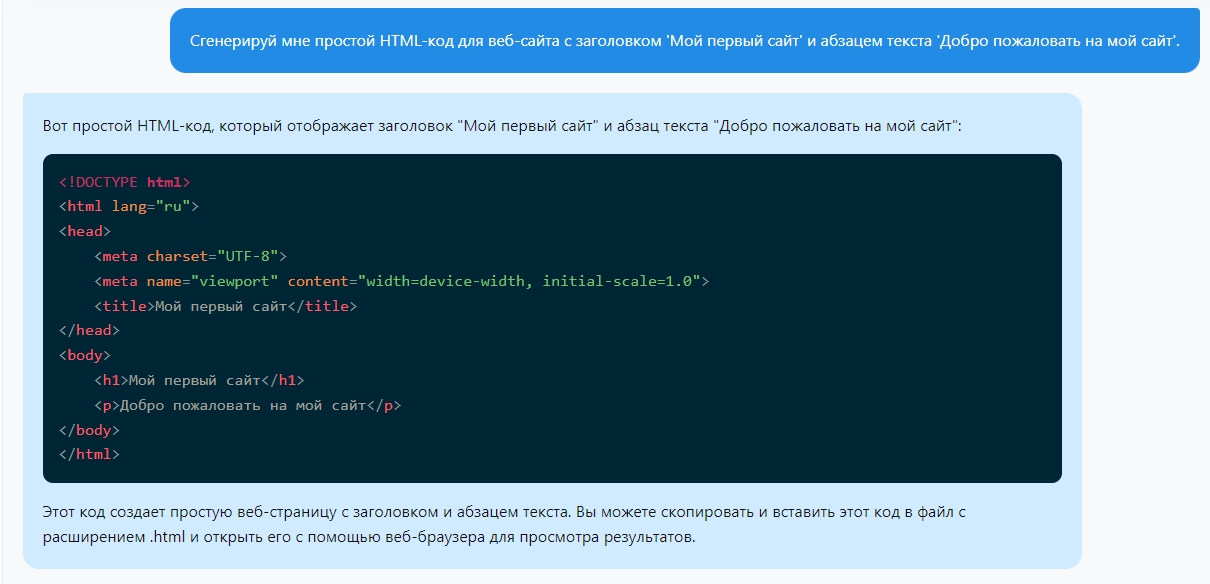Click the opening <head> tag
This screenshot has width=1210, height=584.
[84, 231]
